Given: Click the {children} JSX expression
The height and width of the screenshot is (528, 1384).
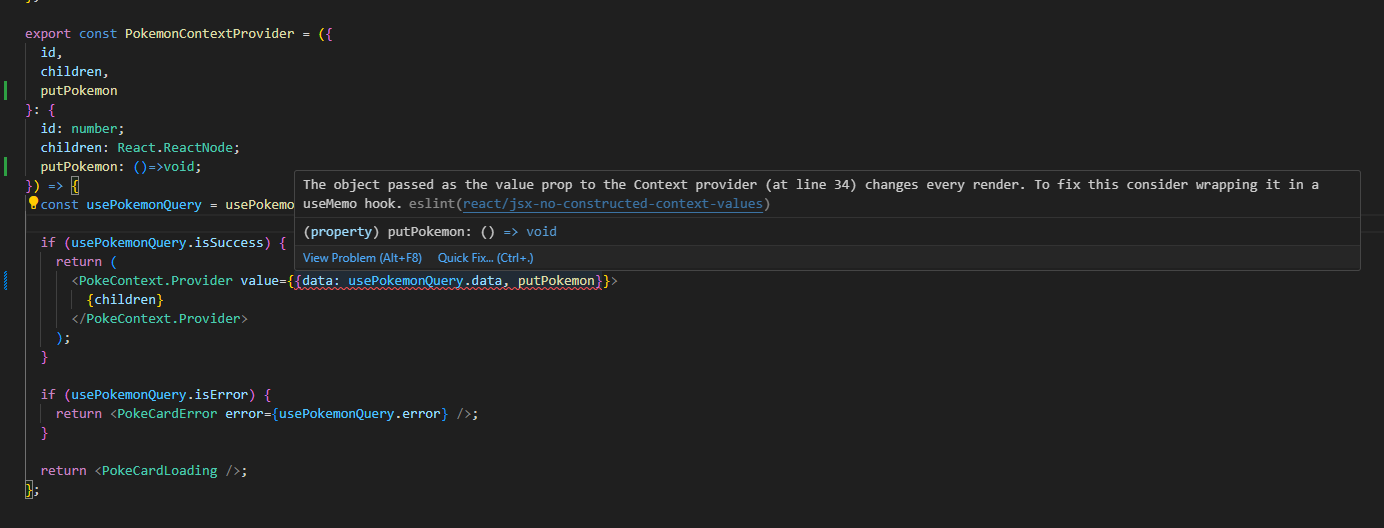Looking at the screenshot, I should coord(124,299).
